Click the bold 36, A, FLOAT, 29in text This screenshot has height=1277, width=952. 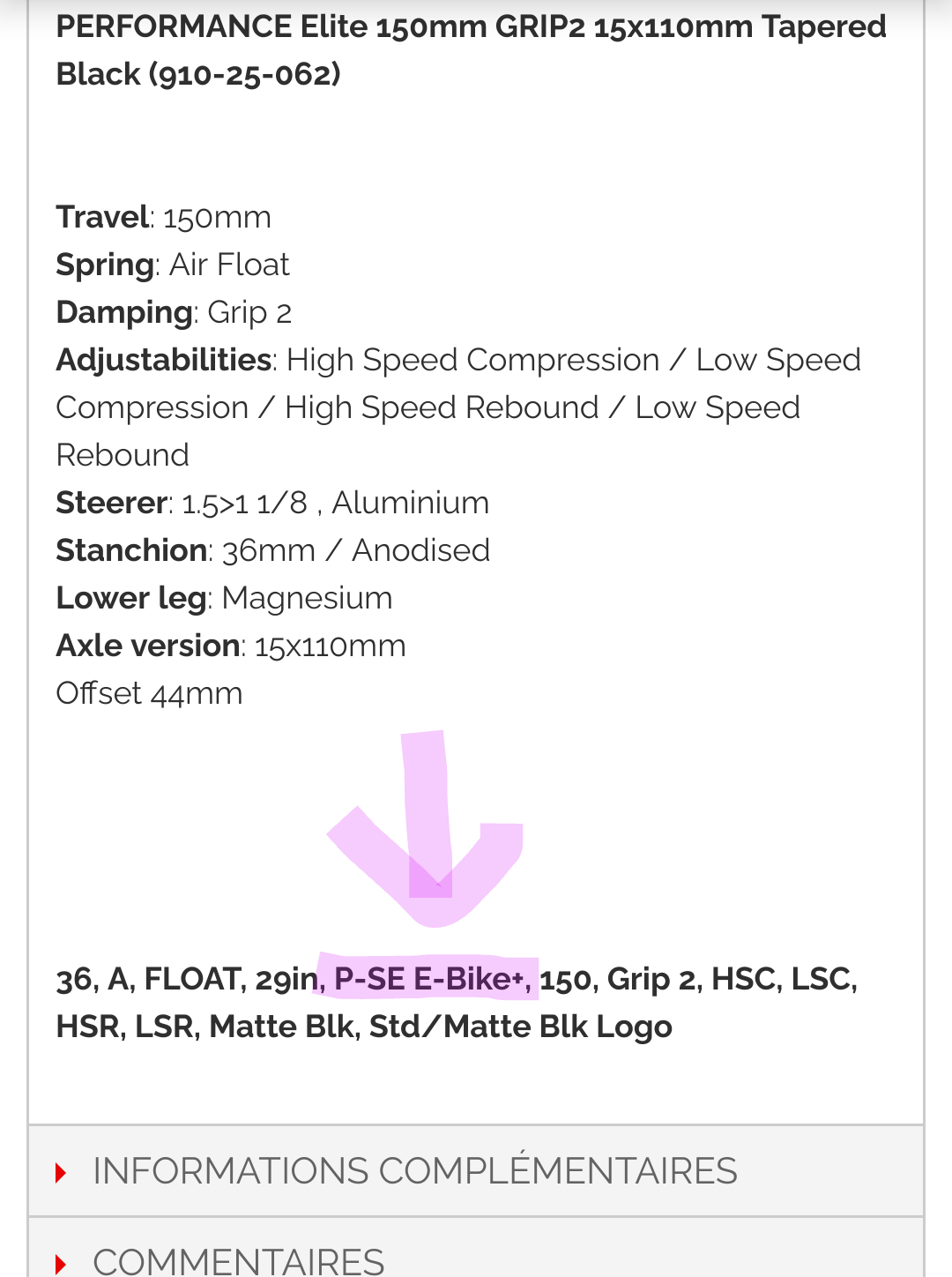185,979
